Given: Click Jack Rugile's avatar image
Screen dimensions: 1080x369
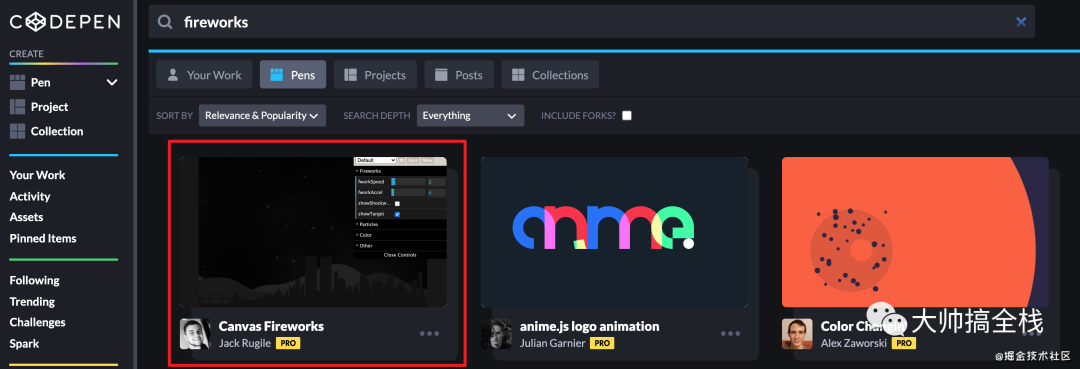Looking at the screenshot, I should tap(195, 333).
